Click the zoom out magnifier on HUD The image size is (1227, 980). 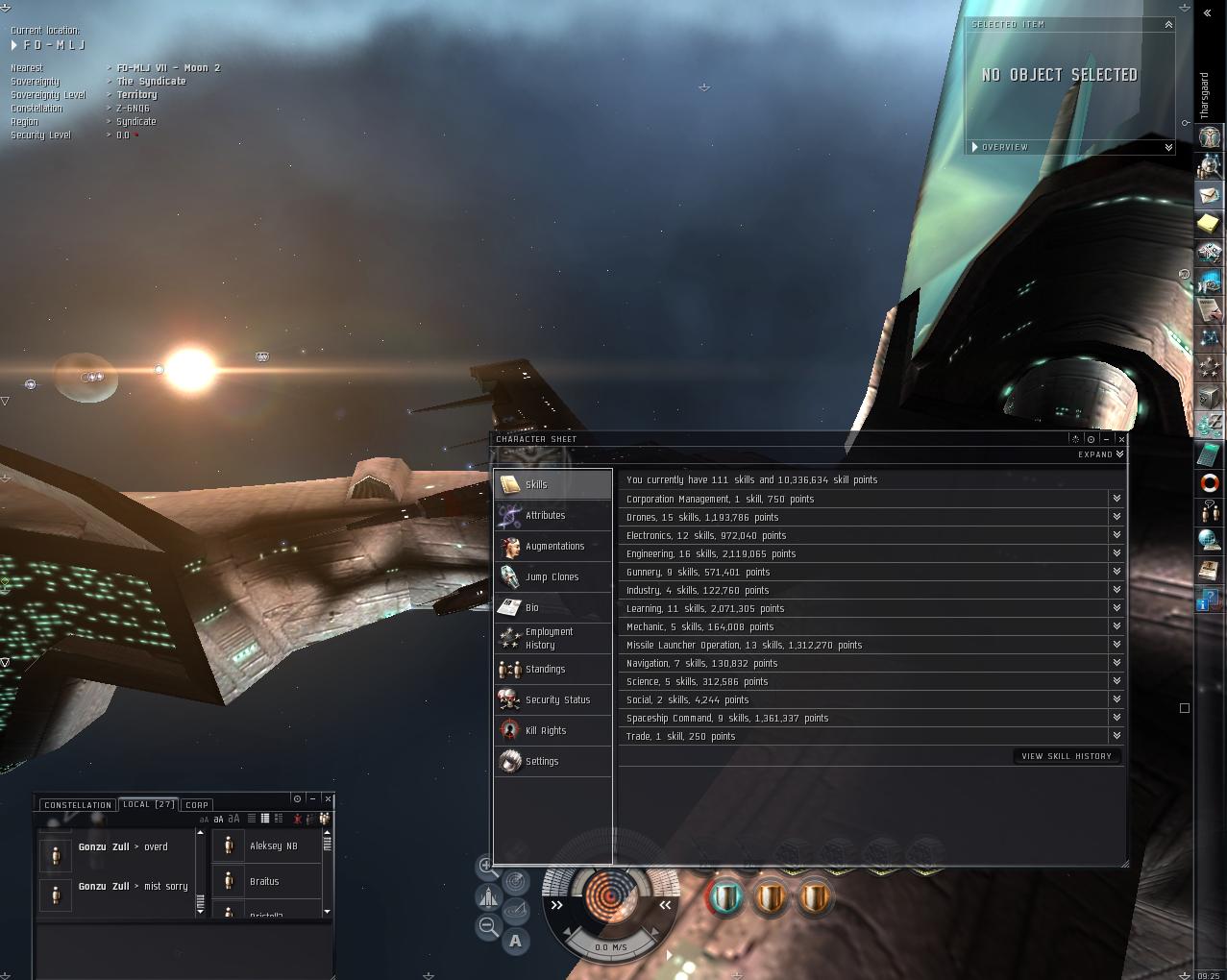tap(487, 926)
